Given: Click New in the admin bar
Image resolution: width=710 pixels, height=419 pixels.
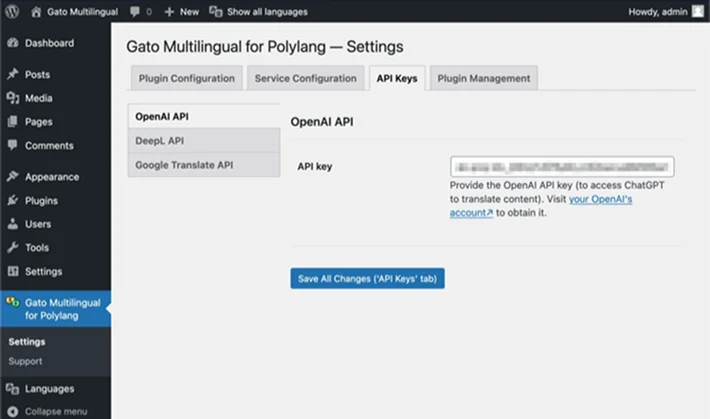Looking at the screenshot, I should (189, 12).
